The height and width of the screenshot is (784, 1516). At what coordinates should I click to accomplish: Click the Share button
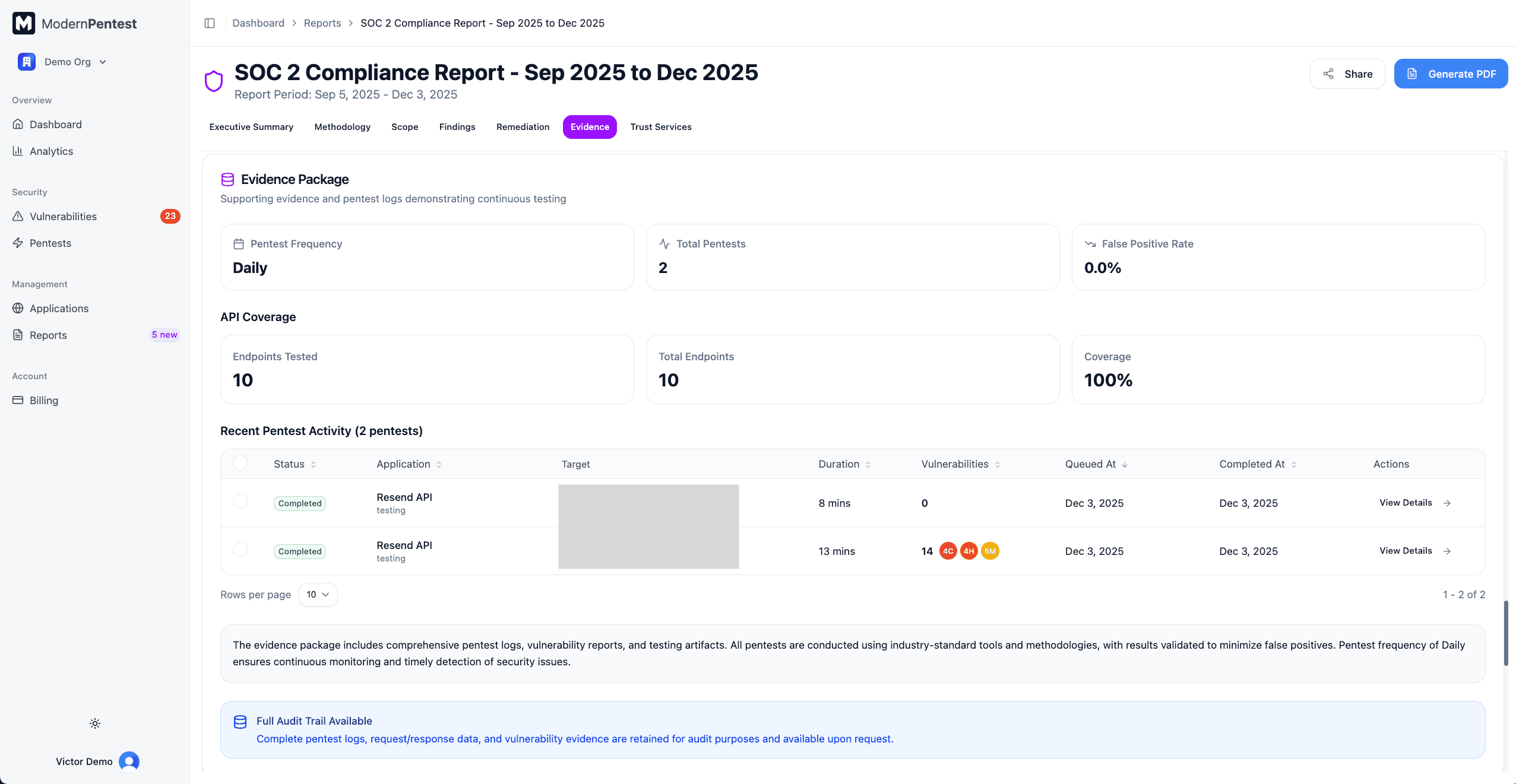coord(1347,74)
